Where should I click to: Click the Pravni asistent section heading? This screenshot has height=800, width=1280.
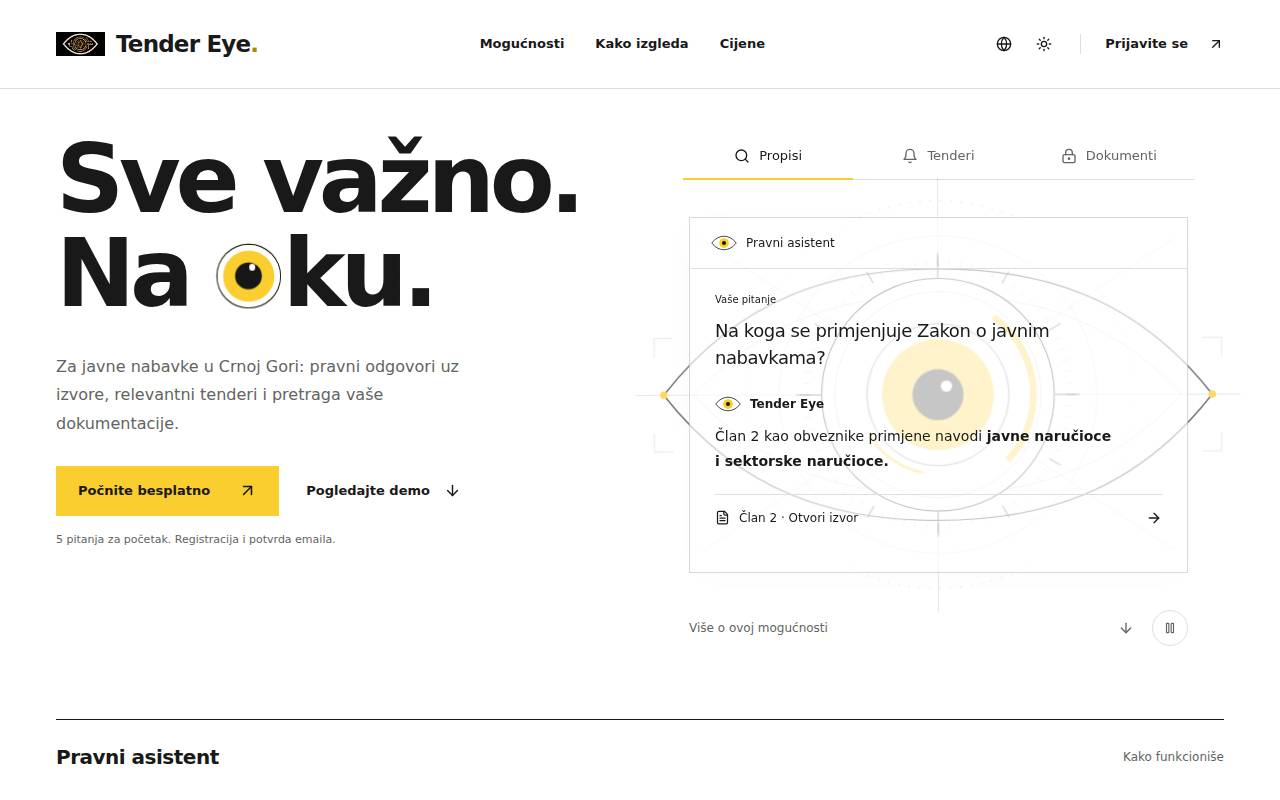[x=138, y=757]
